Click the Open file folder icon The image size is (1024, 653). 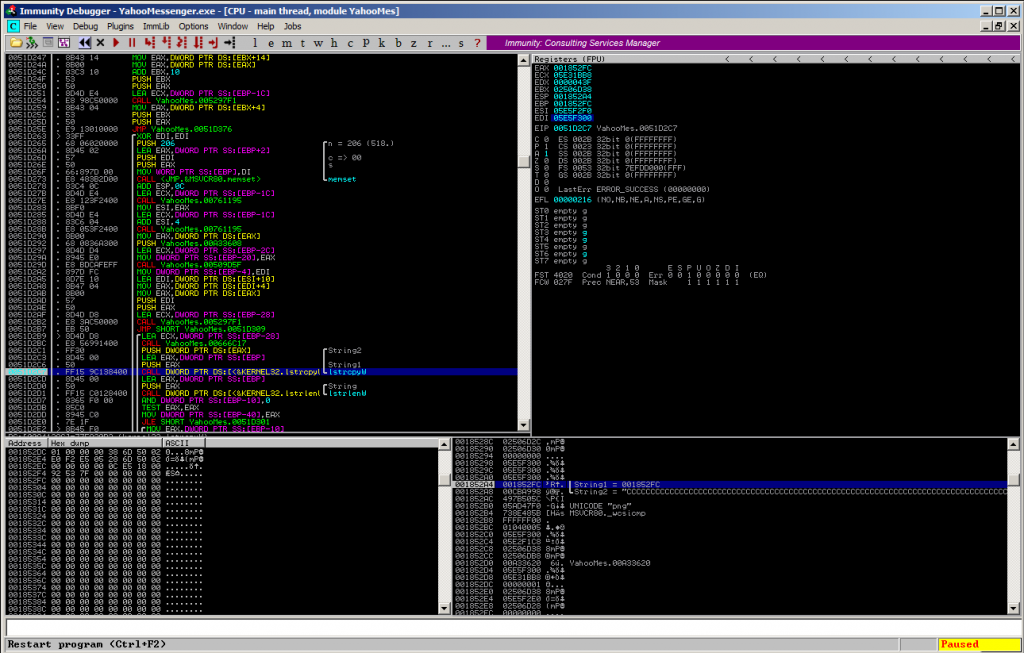click(15, 43)
